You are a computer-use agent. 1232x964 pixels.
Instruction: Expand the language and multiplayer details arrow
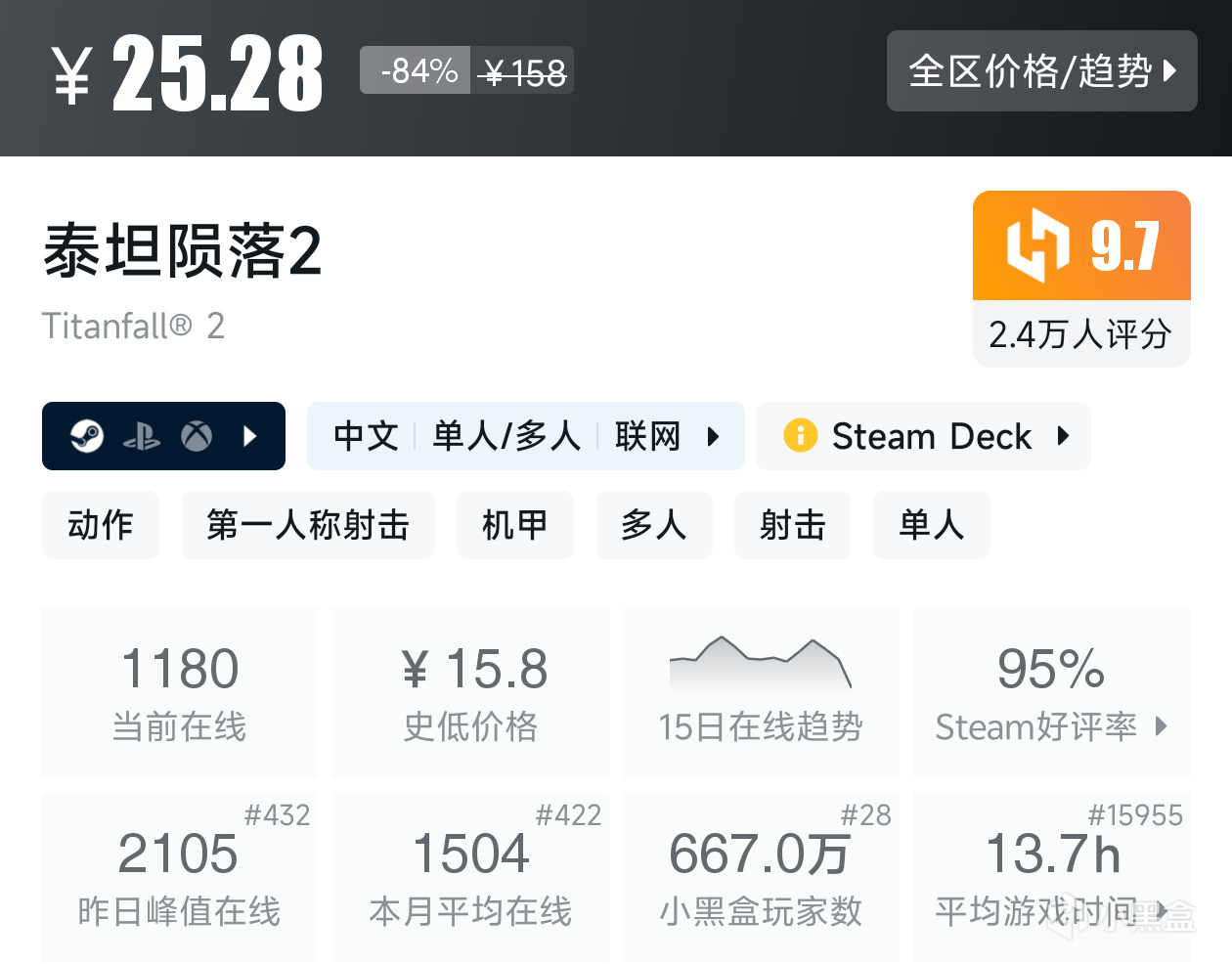pos(714,436)
